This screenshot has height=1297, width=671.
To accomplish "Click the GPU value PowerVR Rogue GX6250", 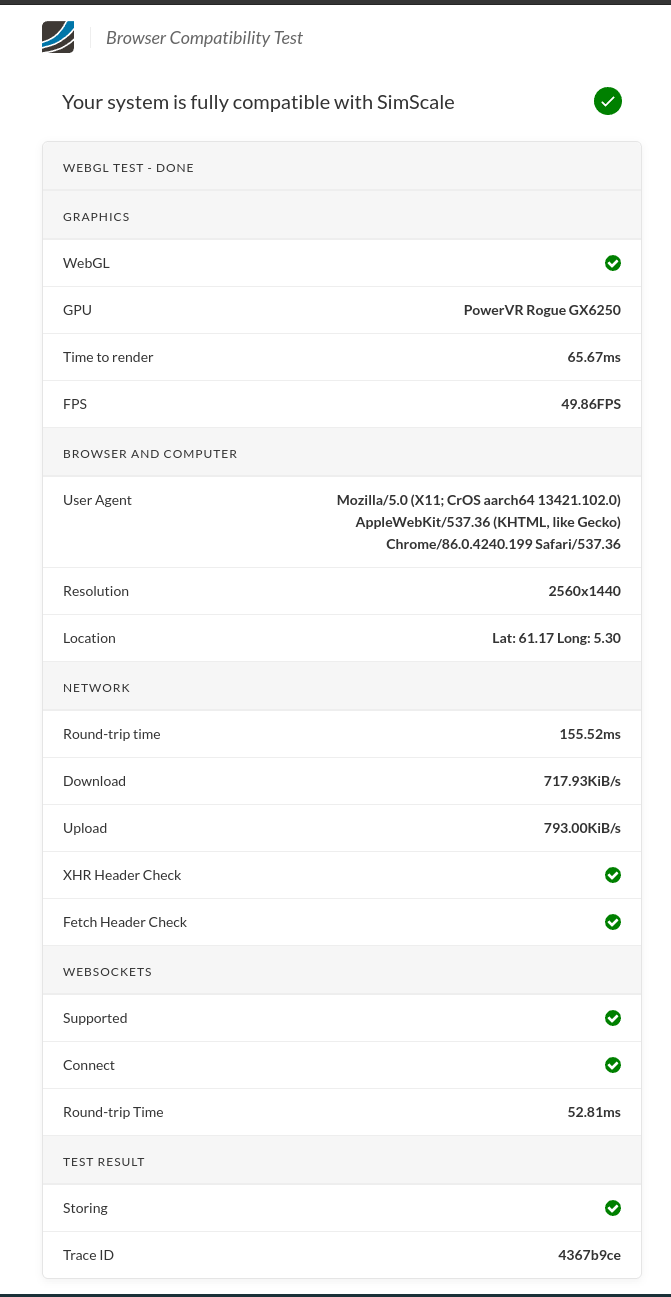I will point(542,310).
